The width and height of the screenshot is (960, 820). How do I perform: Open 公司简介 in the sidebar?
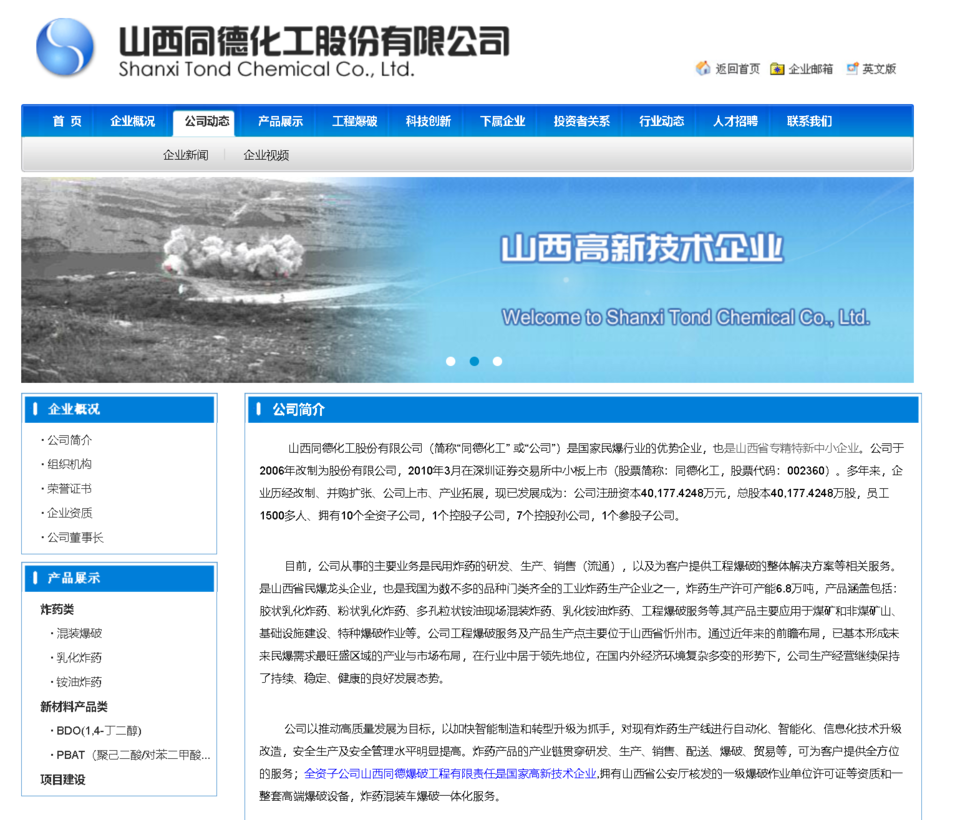(x=70, y=440)
